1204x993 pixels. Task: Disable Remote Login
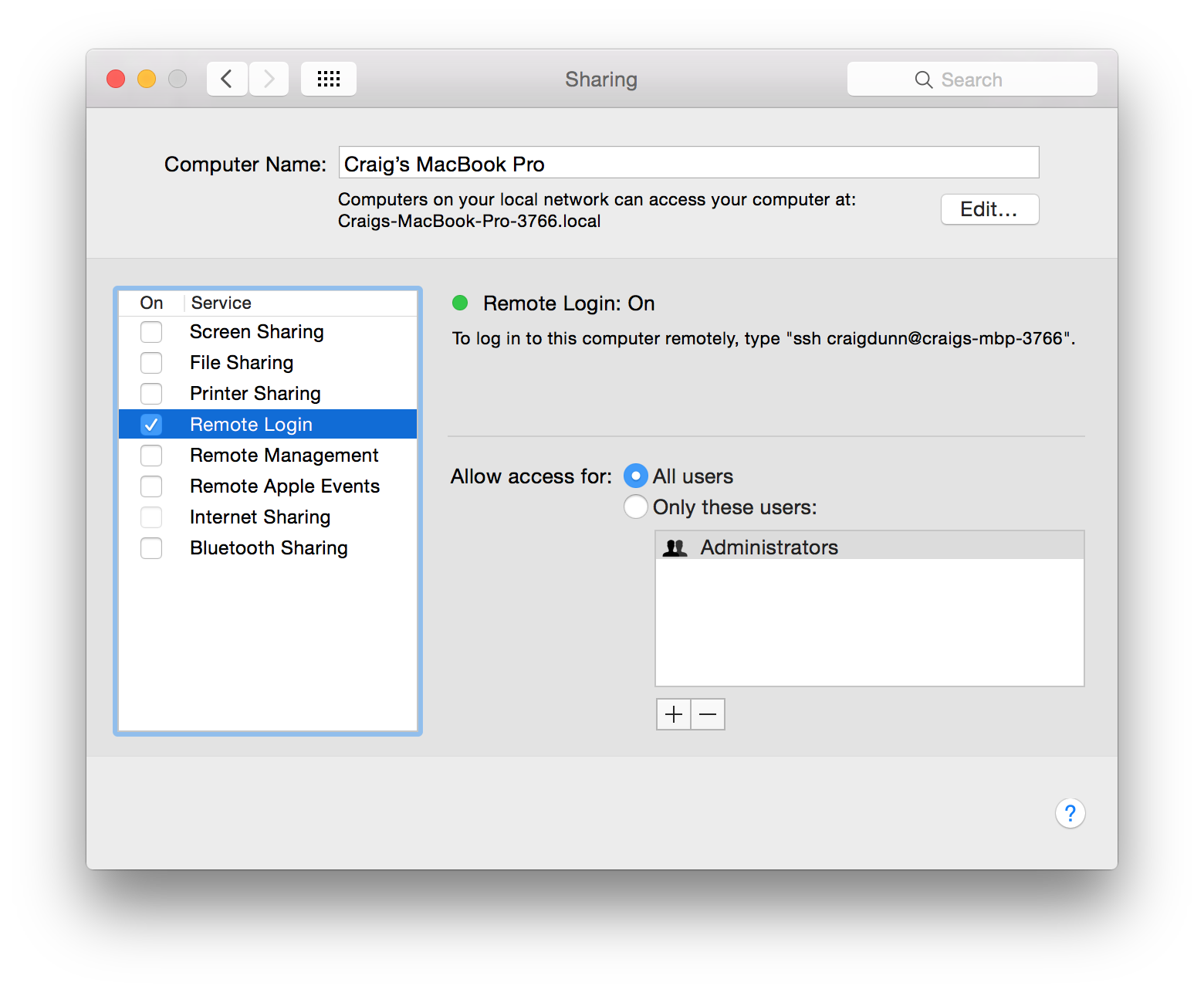point(151,424)
